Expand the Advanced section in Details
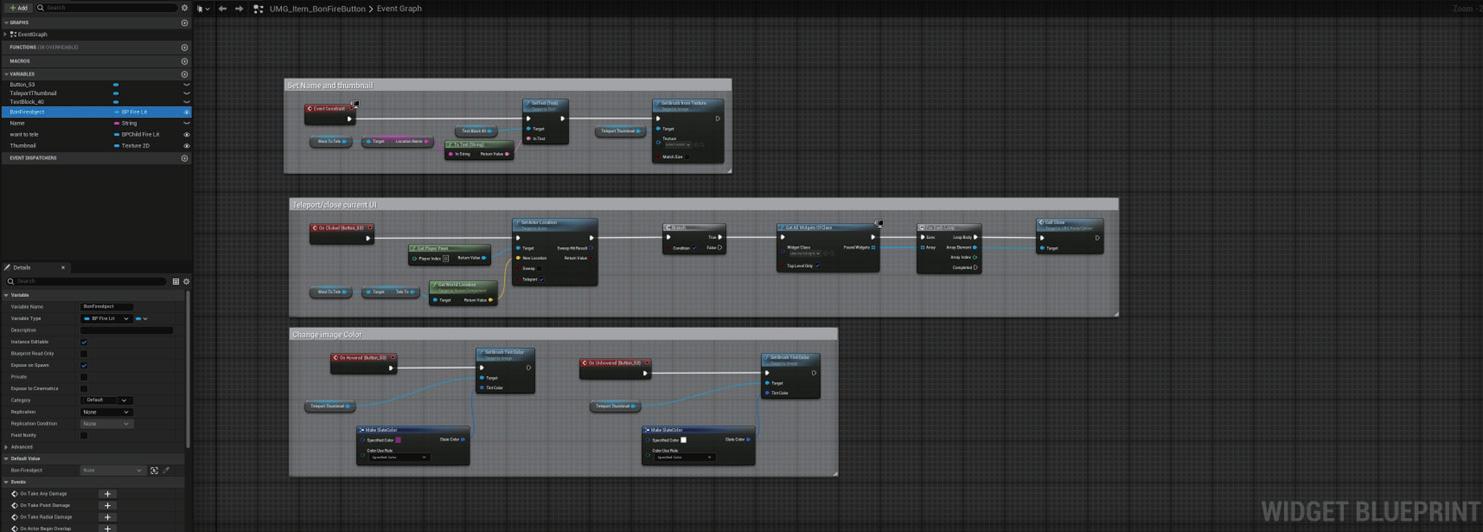Viewport: 1483px width, 532px height. [x=7, y=447]
